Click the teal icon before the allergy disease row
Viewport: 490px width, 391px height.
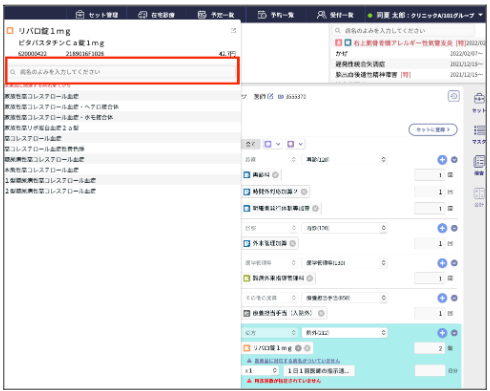[348, 43]
